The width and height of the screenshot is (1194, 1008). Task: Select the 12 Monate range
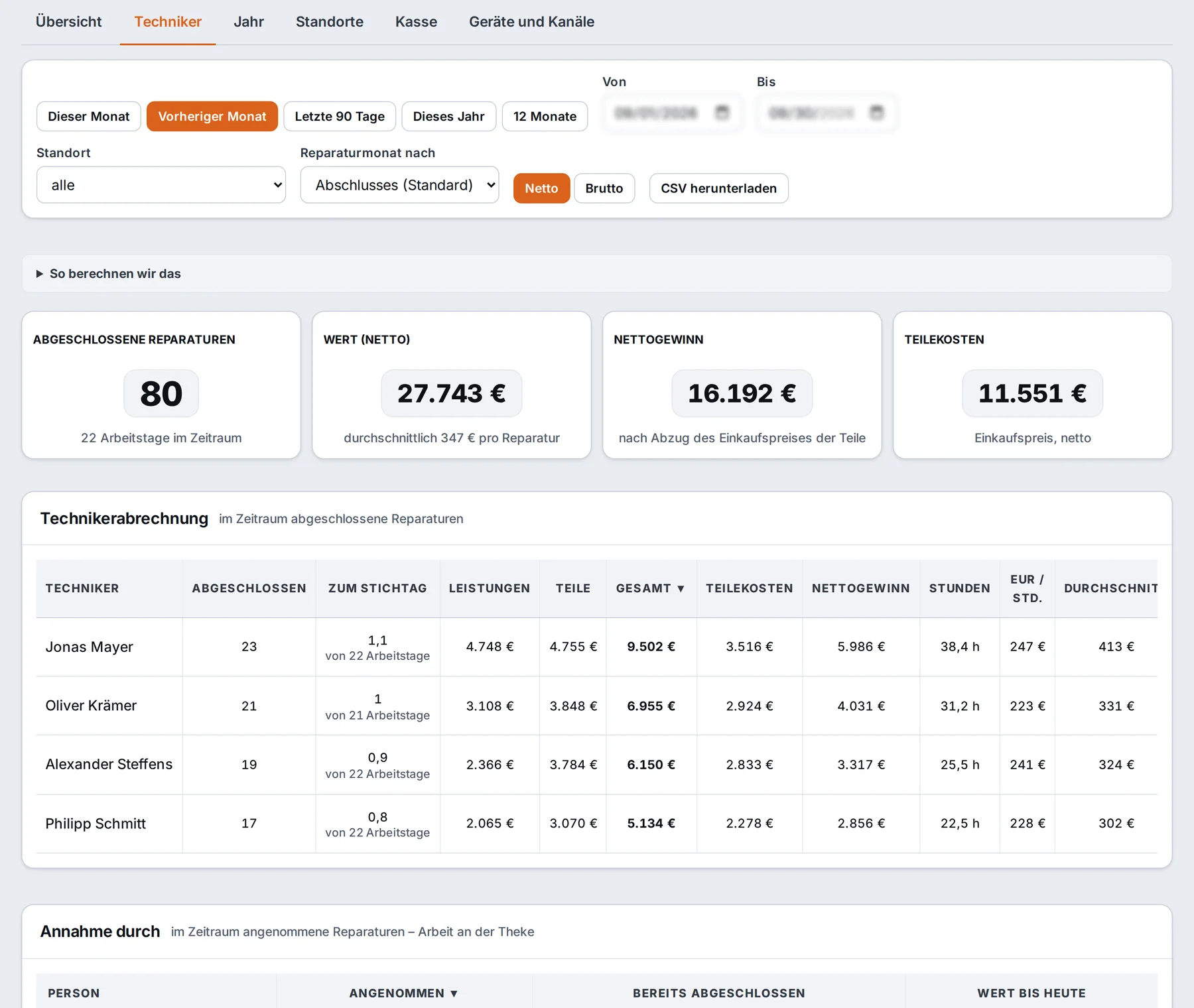click(545, 116)
